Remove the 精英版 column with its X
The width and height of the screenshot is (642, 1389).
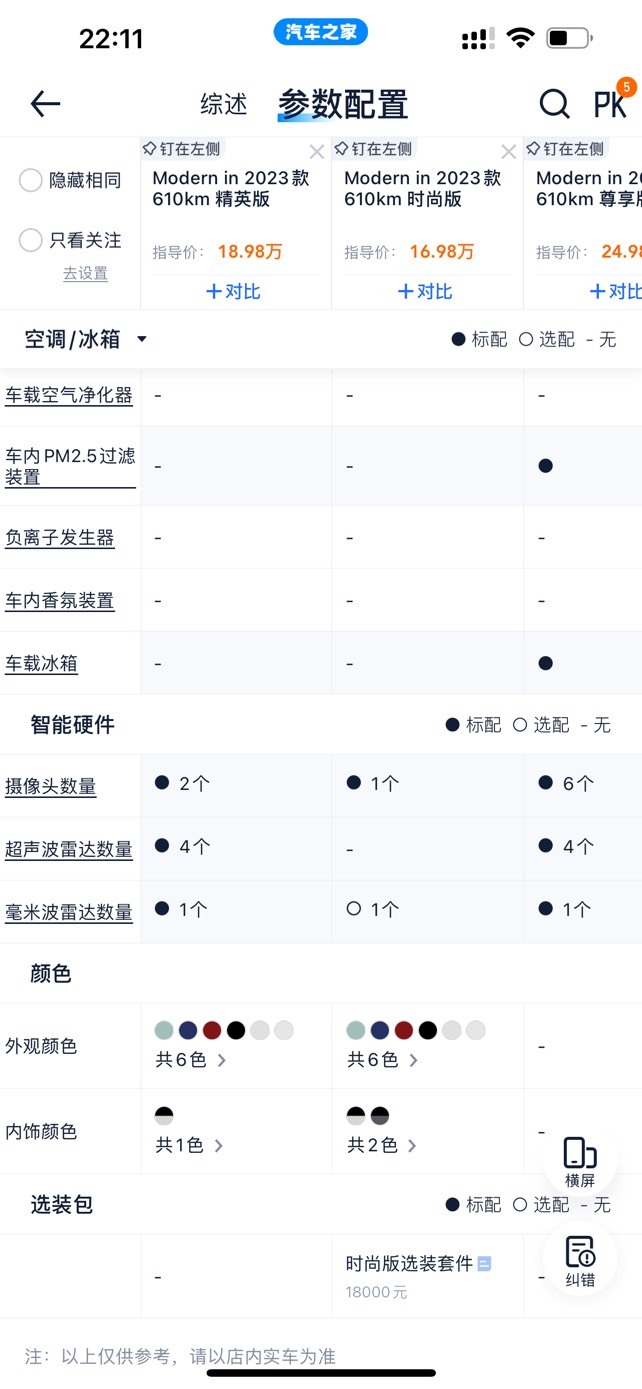tap(316, 152)
